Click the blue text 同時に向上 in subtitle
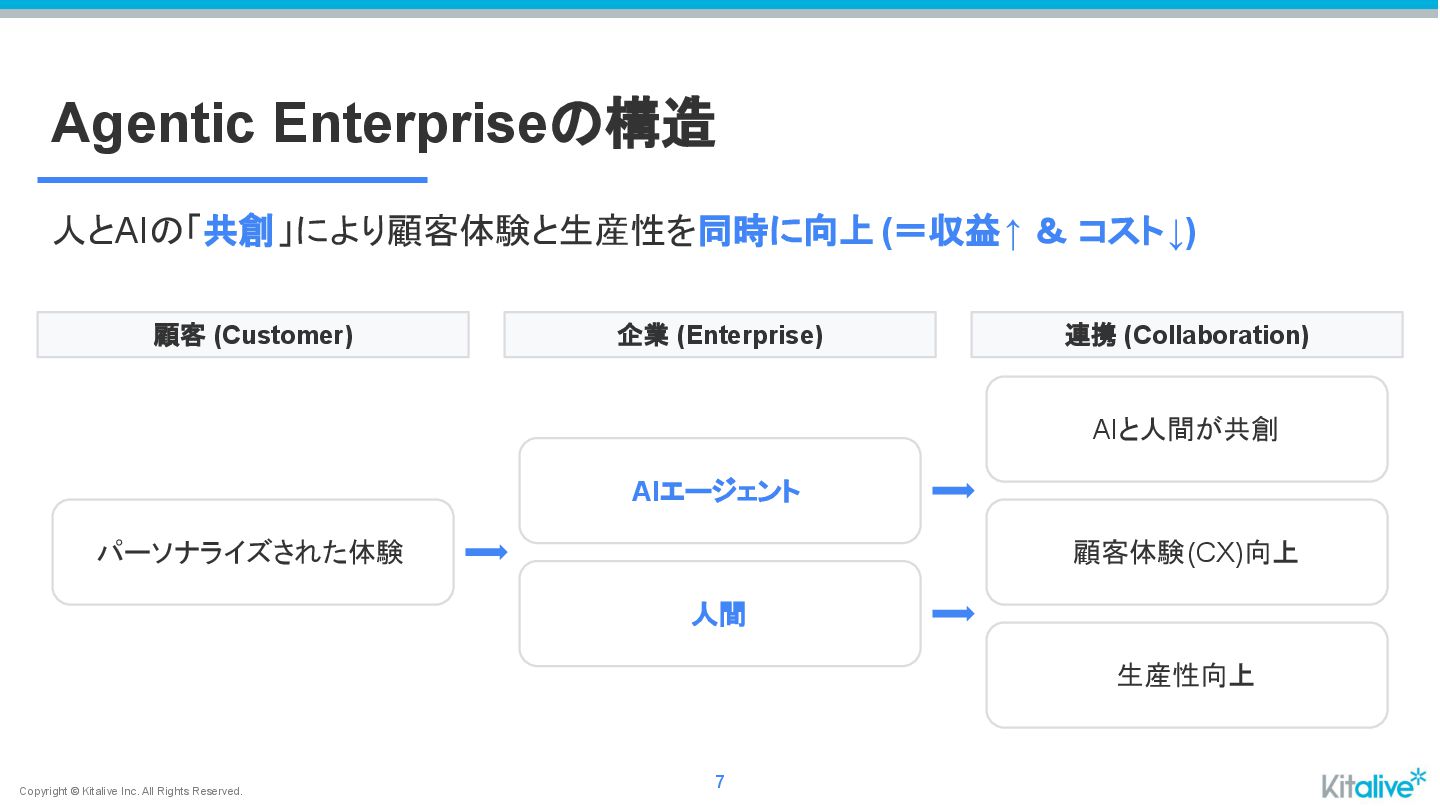 [x=785, y=232]
